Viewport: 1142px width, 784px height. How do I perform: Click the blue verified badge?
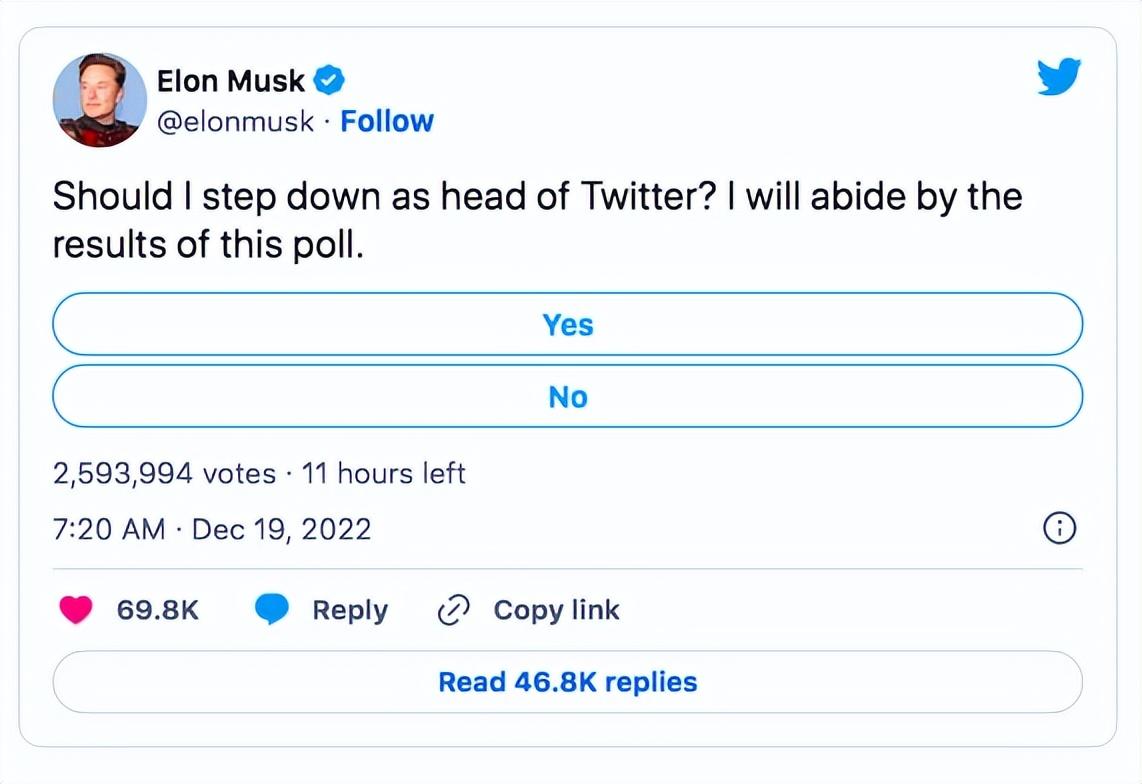[331, 79]
